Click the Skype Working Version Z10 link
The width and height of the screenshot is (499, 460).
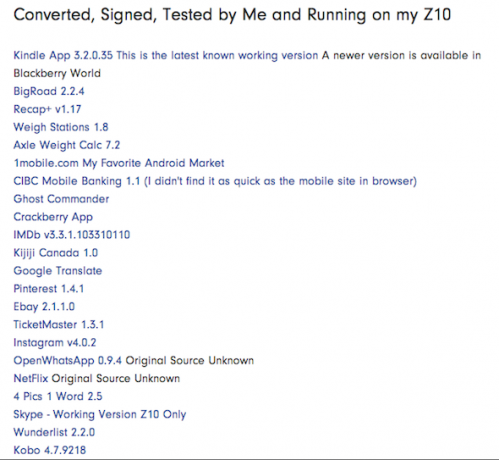[100, 415]
